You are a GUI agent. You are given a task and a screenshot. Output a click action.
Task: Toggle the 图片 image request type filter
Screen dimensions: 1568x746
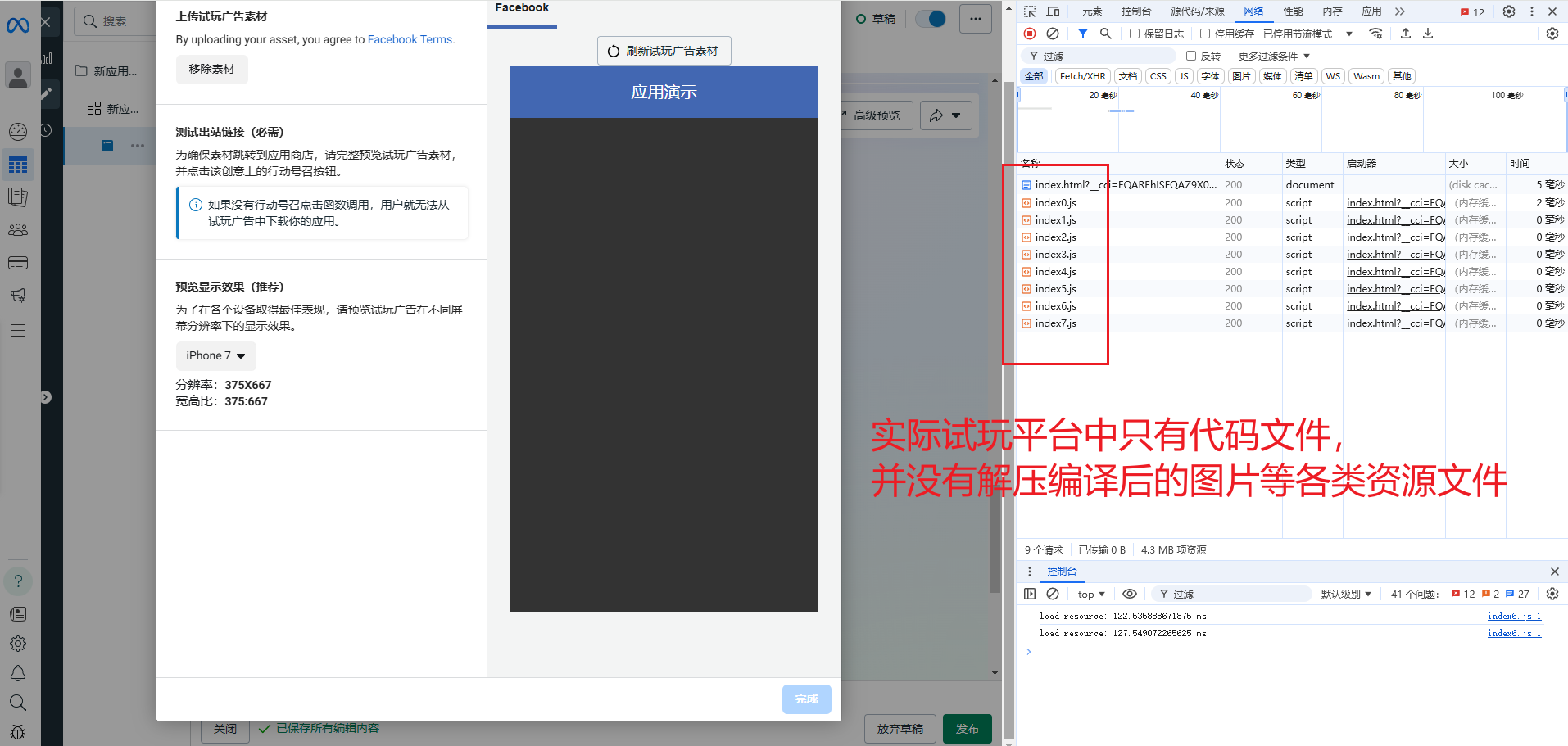coord(1241,76)
